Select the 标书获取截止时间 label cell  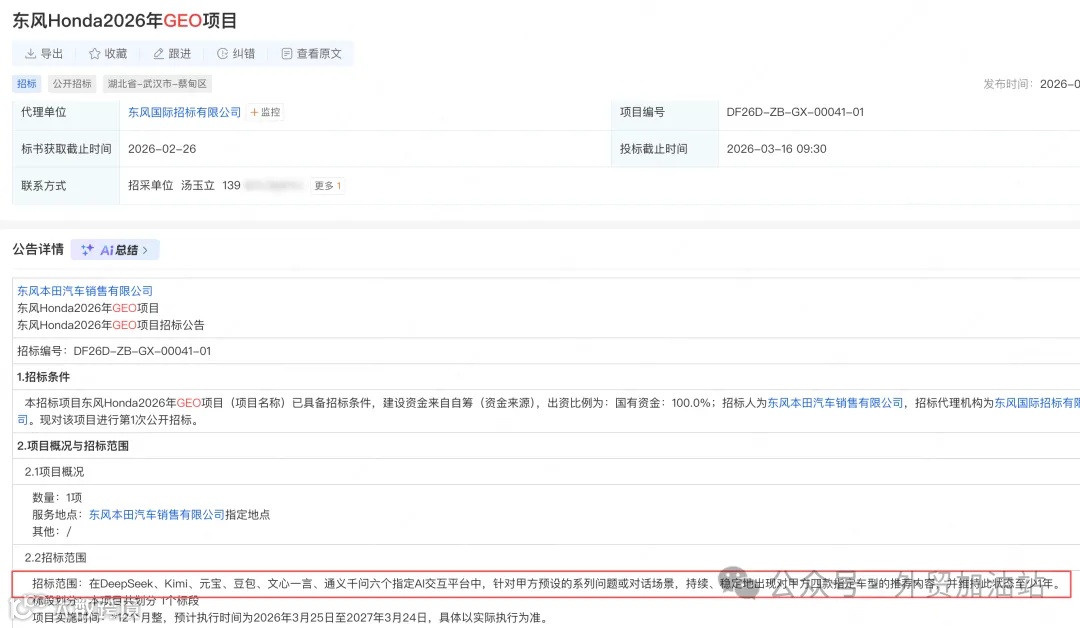(66, 149)
